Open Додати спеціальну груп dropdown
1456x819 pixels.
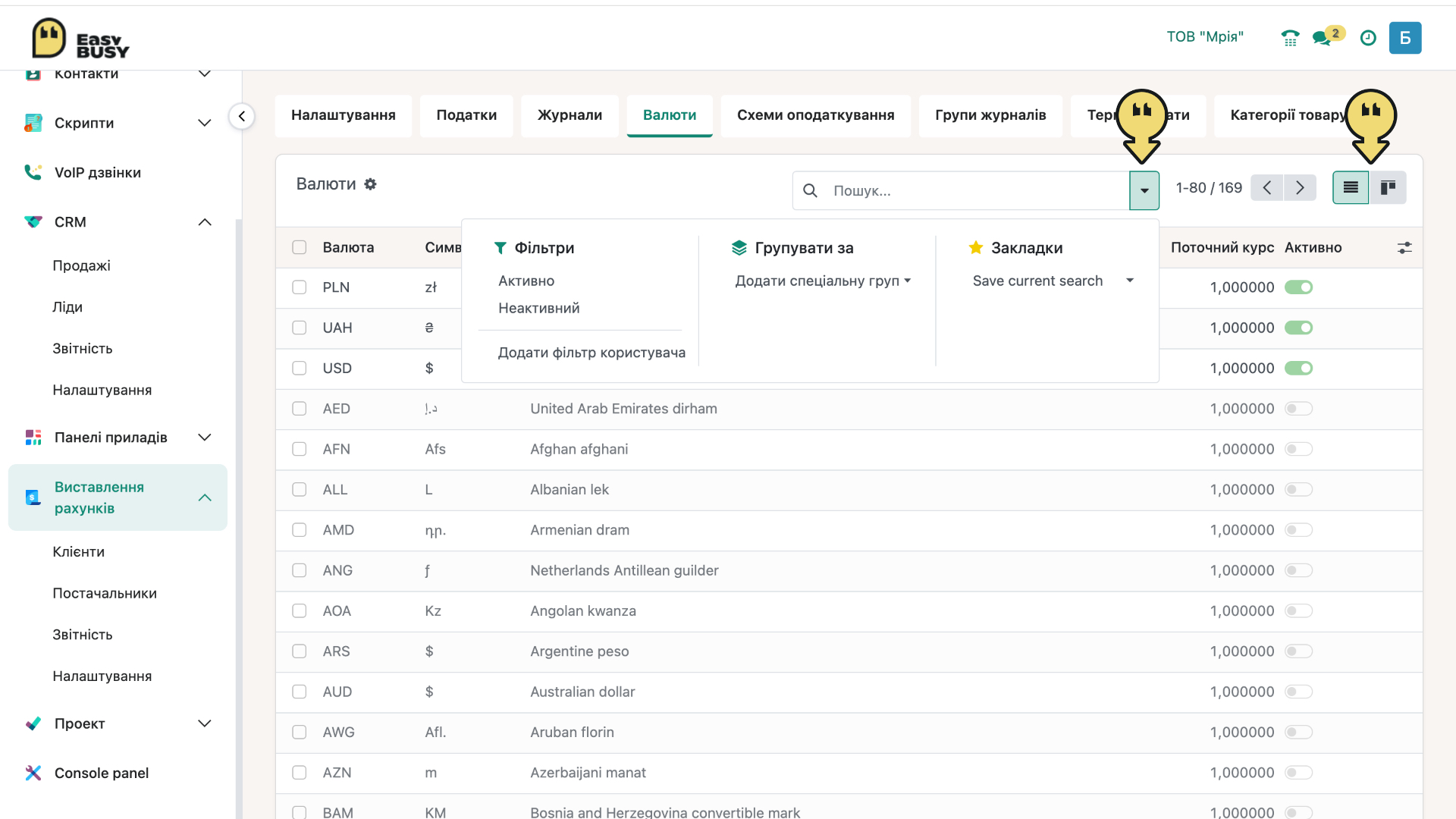point(823,281)
